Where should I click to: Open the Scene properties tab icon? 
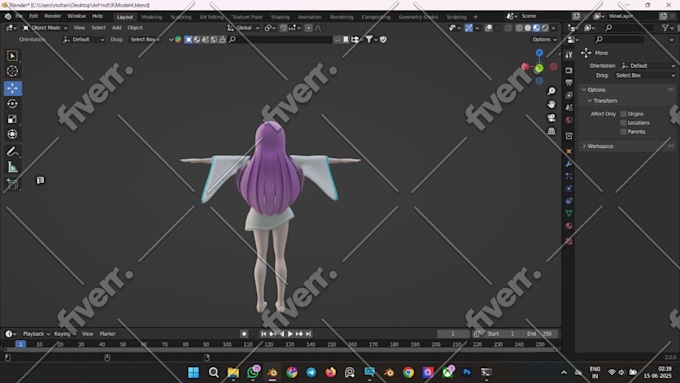tap(569, 108)
